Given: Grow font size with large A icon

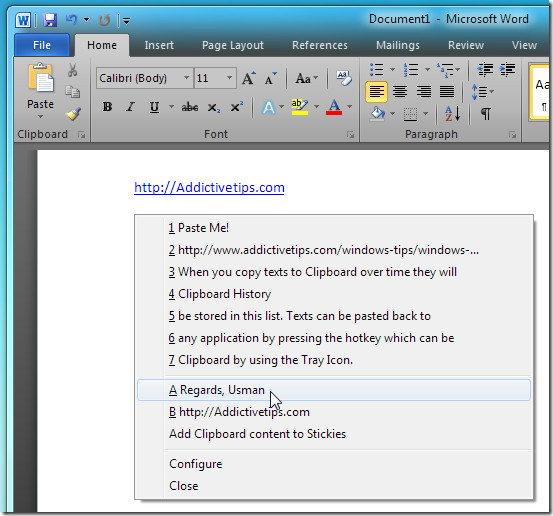Looking at the screenshot, I should pyautogui.click(x=249, y=78).
